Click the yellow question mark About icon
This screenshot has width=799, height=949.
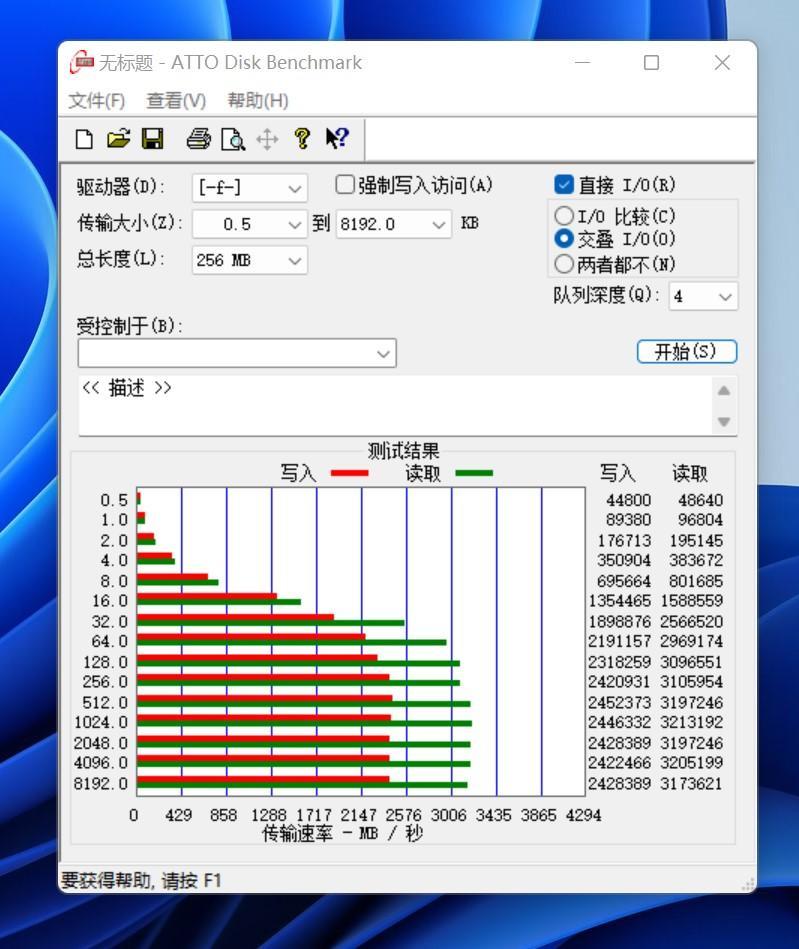pos(302,139)
